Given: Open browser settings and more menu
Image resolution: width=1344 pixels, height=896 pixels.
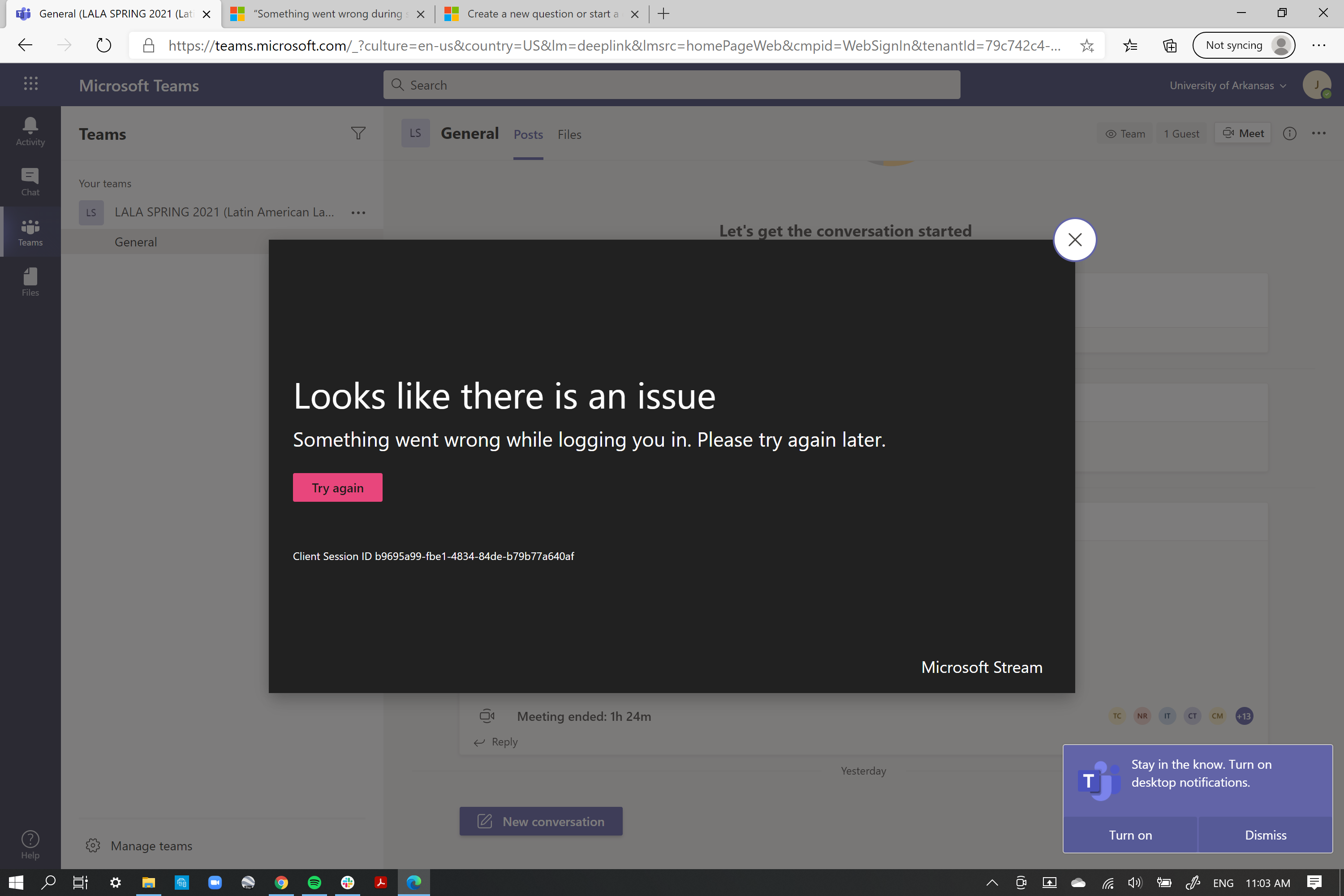Looking at the screenshot, I should [x=1319, y=45].
